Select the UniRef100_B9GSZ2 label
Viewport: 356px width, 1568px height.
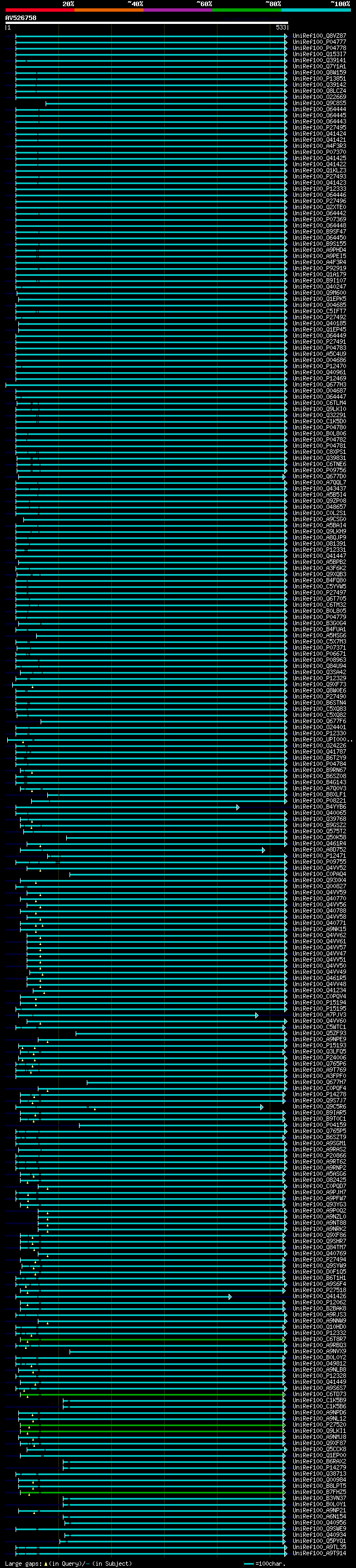(319, 825)
